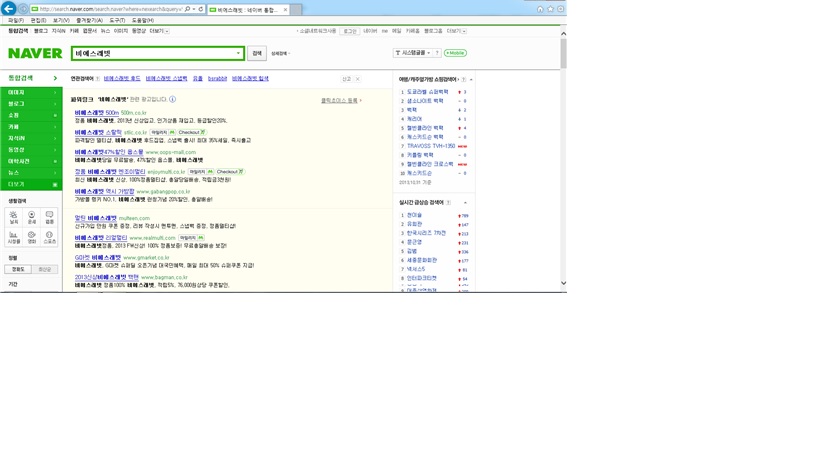Expand 더보기 in the top-right service links

457,31
